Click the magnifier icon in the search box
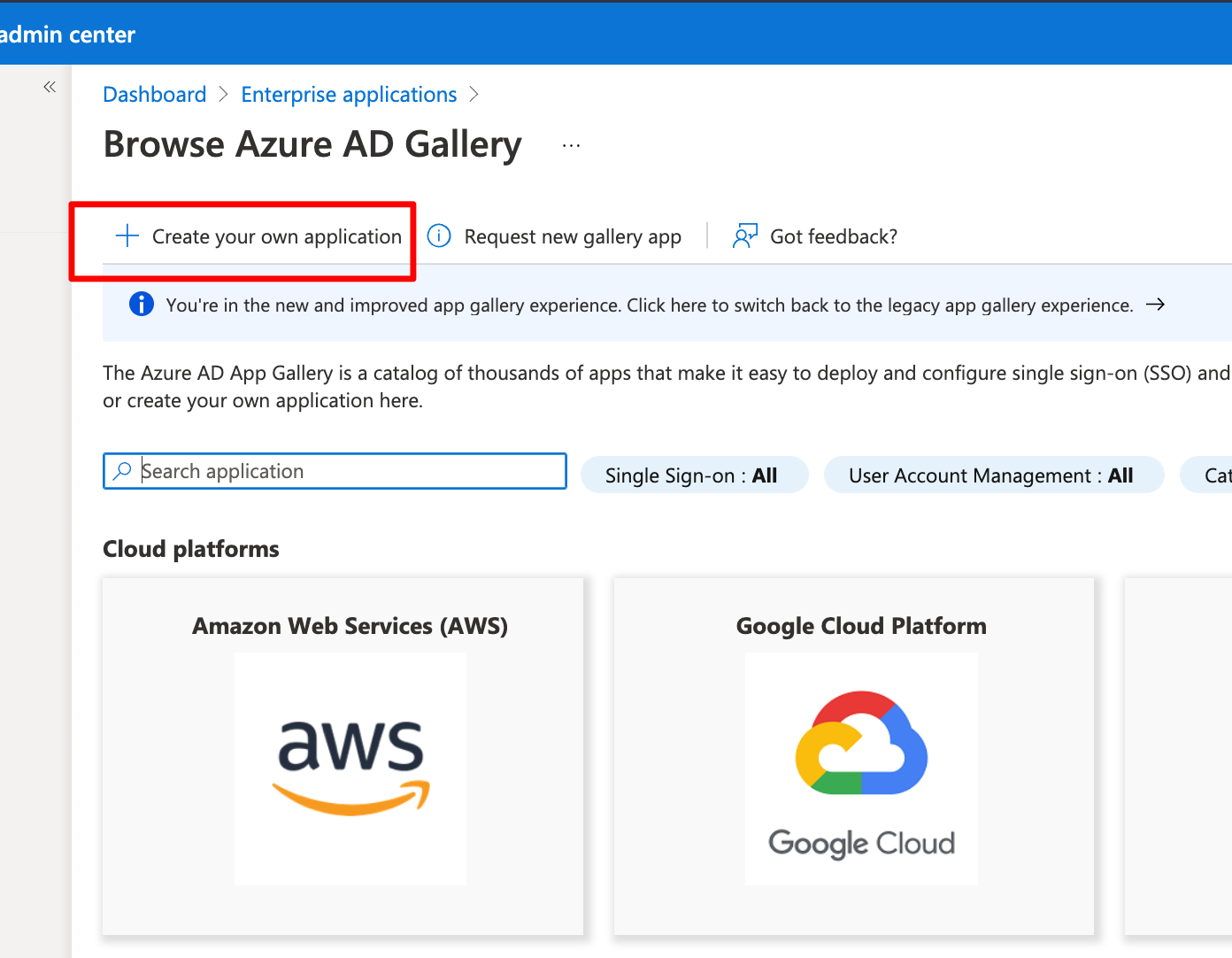This screenshot has height=958, width=1232. 123,470
